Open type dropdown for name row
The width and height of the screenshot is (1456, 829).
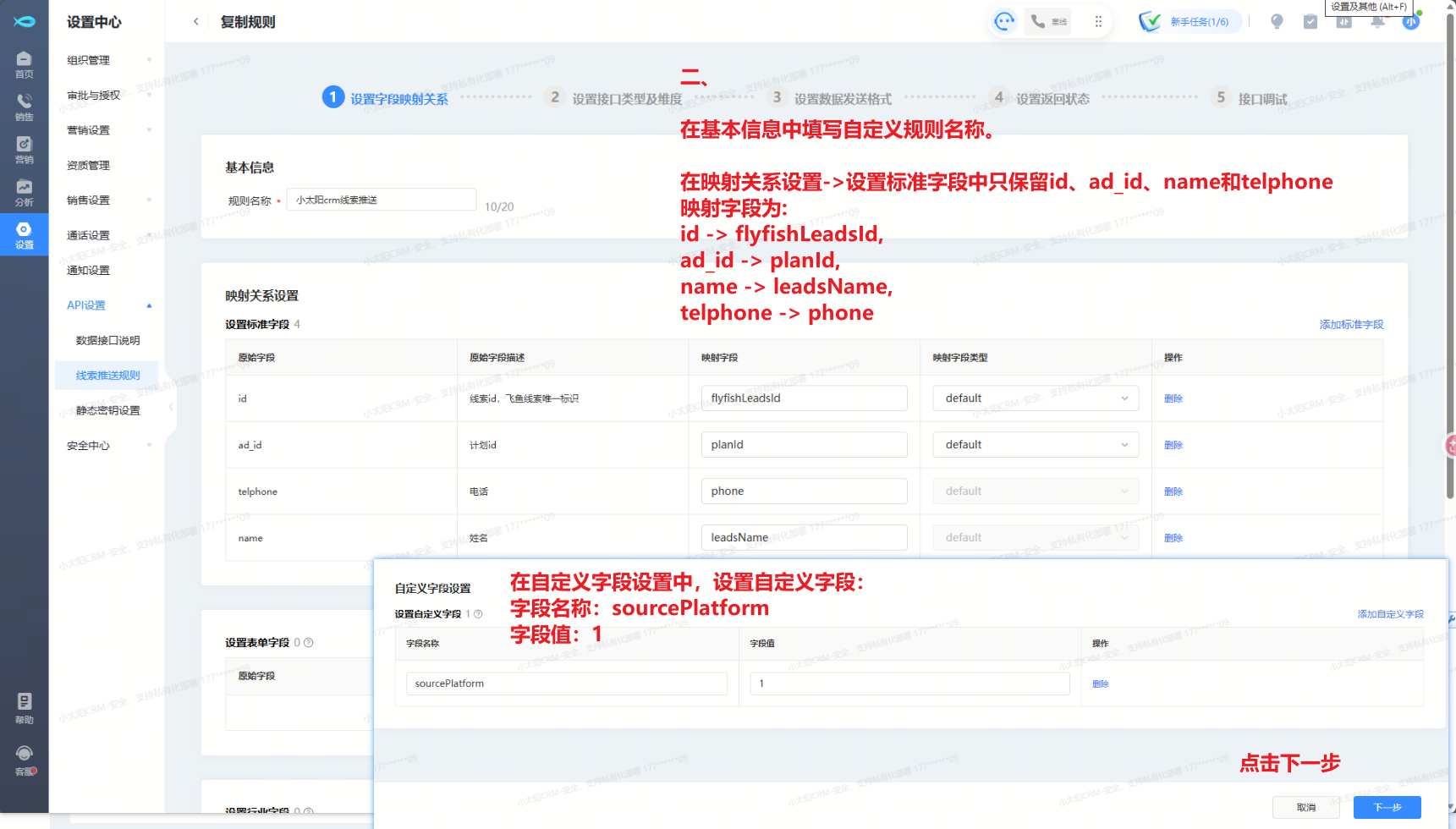tap(1036, 538)
